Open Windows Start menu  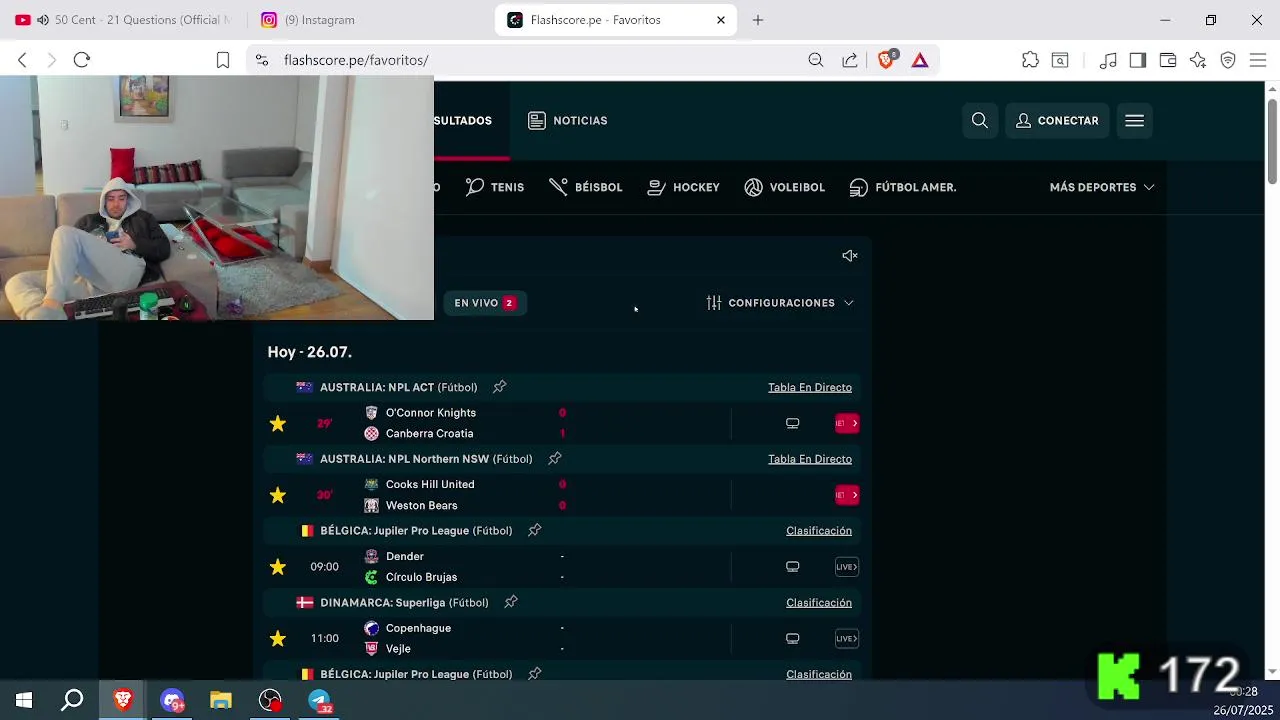pyautogui.click(x=24, y=701)
